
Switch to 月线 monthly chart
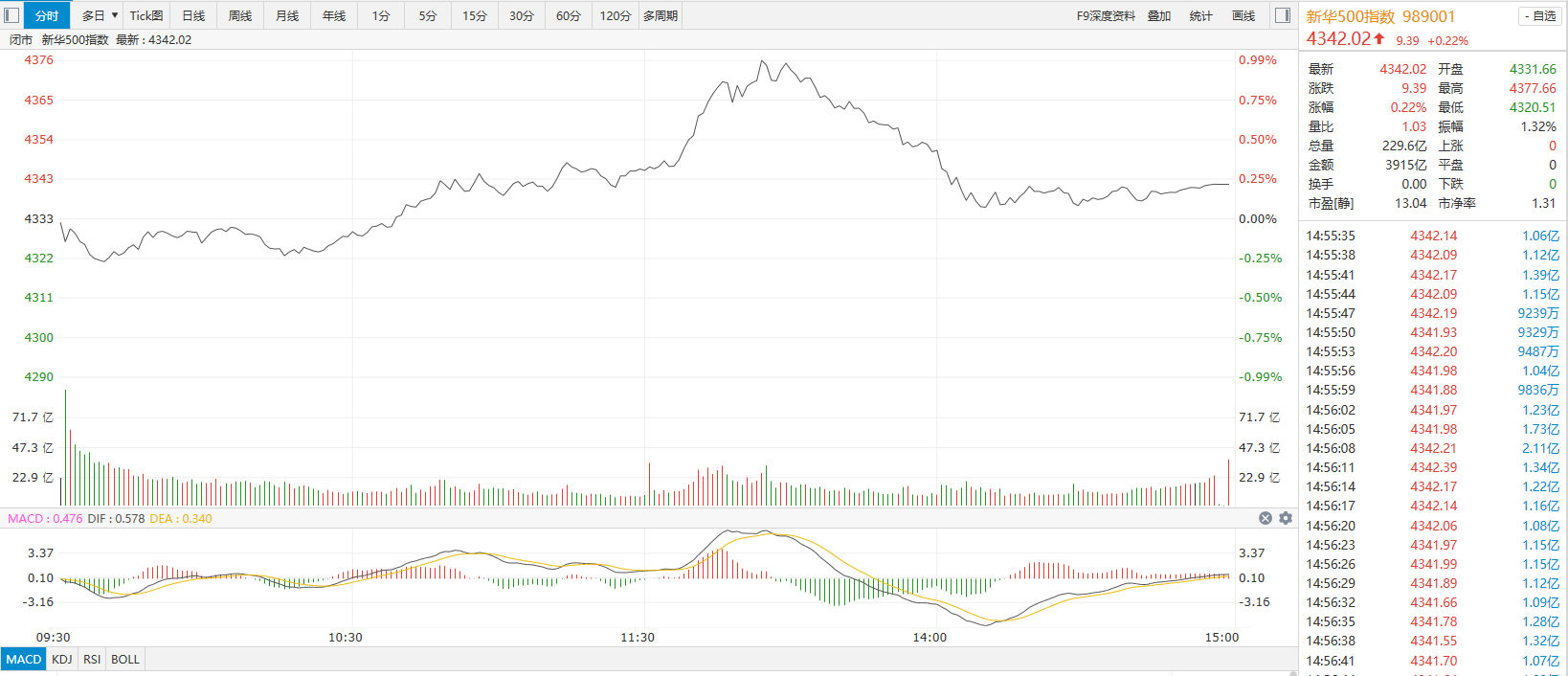[x=287, y=15]
